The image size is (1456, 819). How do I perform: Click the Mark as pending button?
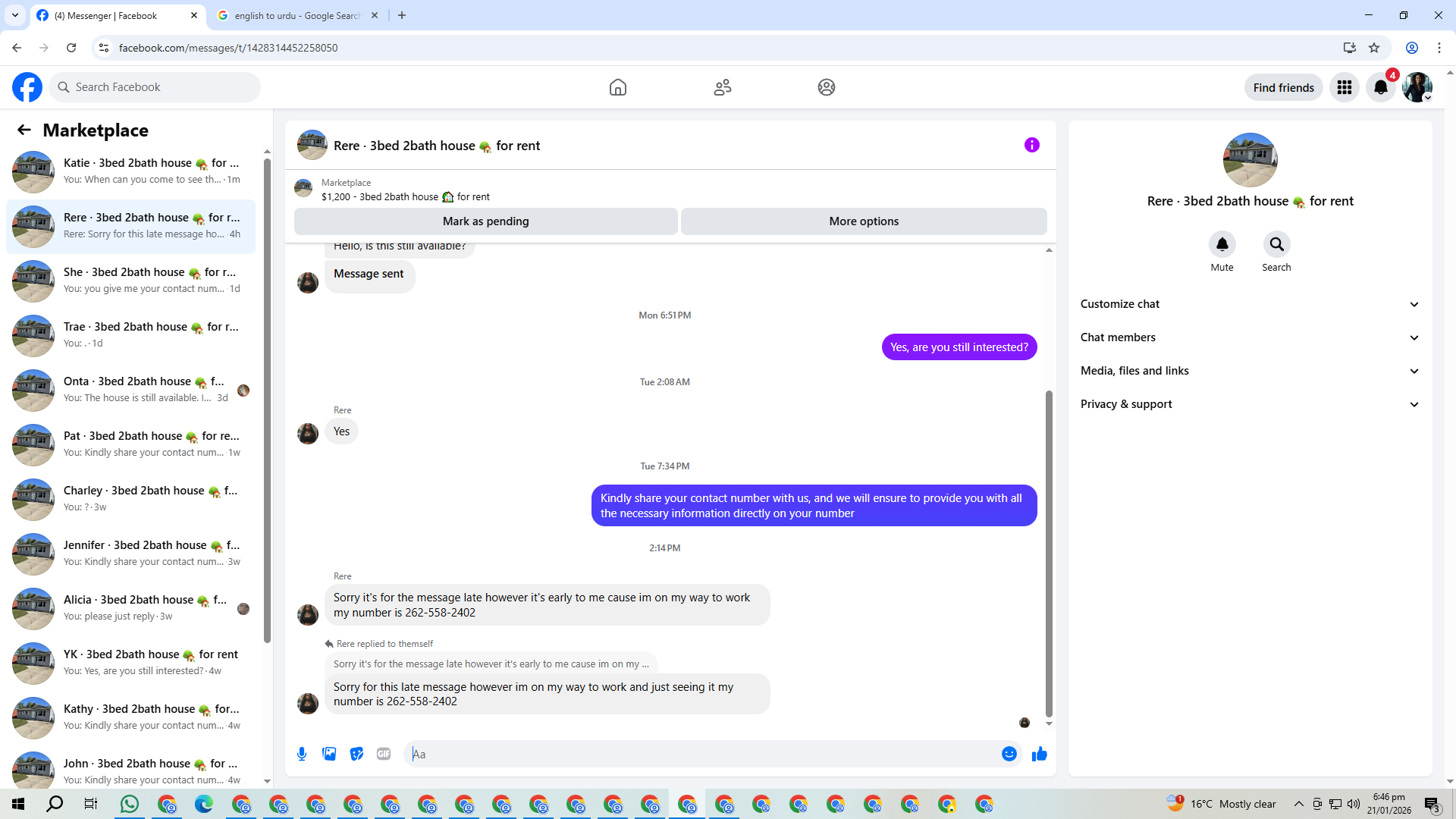tap(485, 221)
